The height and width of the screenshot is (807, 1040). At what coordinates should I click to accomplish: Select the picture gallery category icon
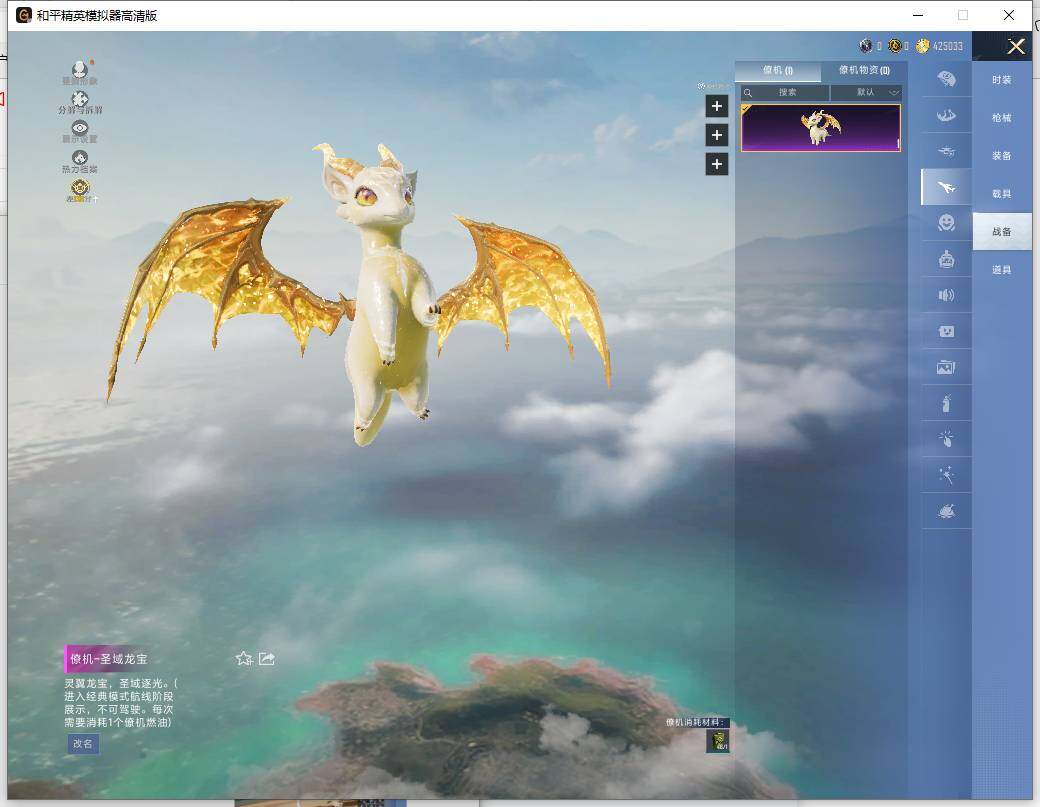tap(946, 367)
